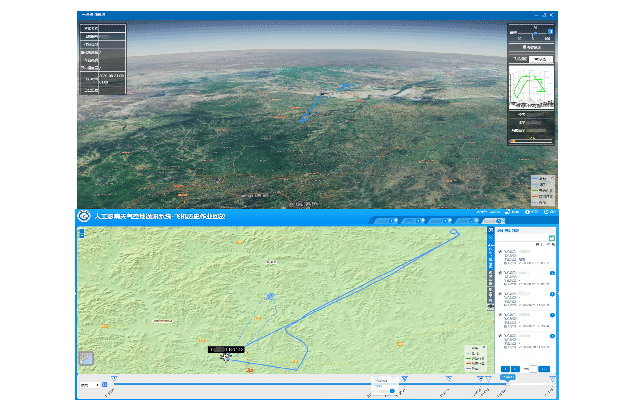Open the dropdown popup above the timeline

383,381
